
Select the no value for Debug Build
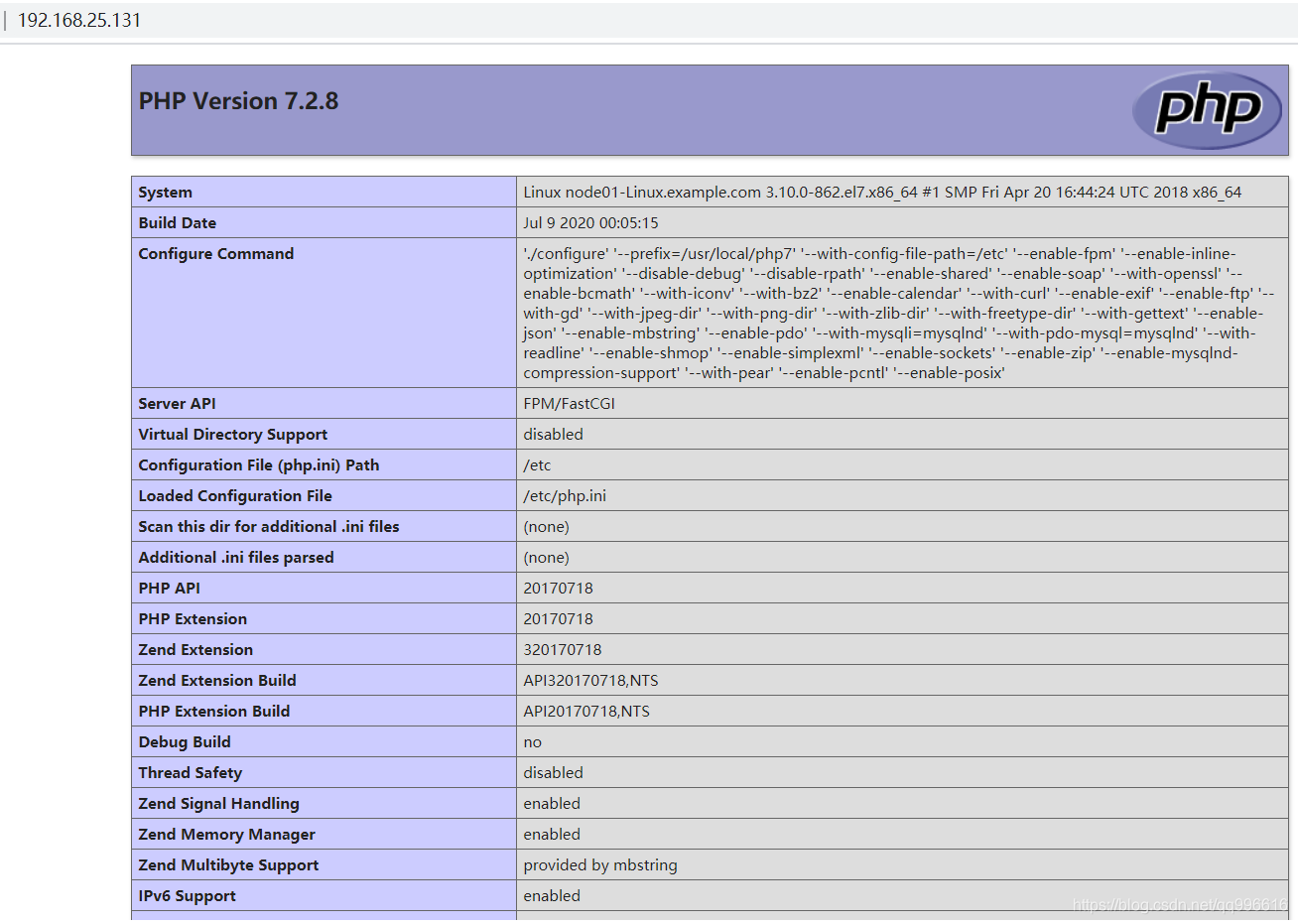point(533,742)
